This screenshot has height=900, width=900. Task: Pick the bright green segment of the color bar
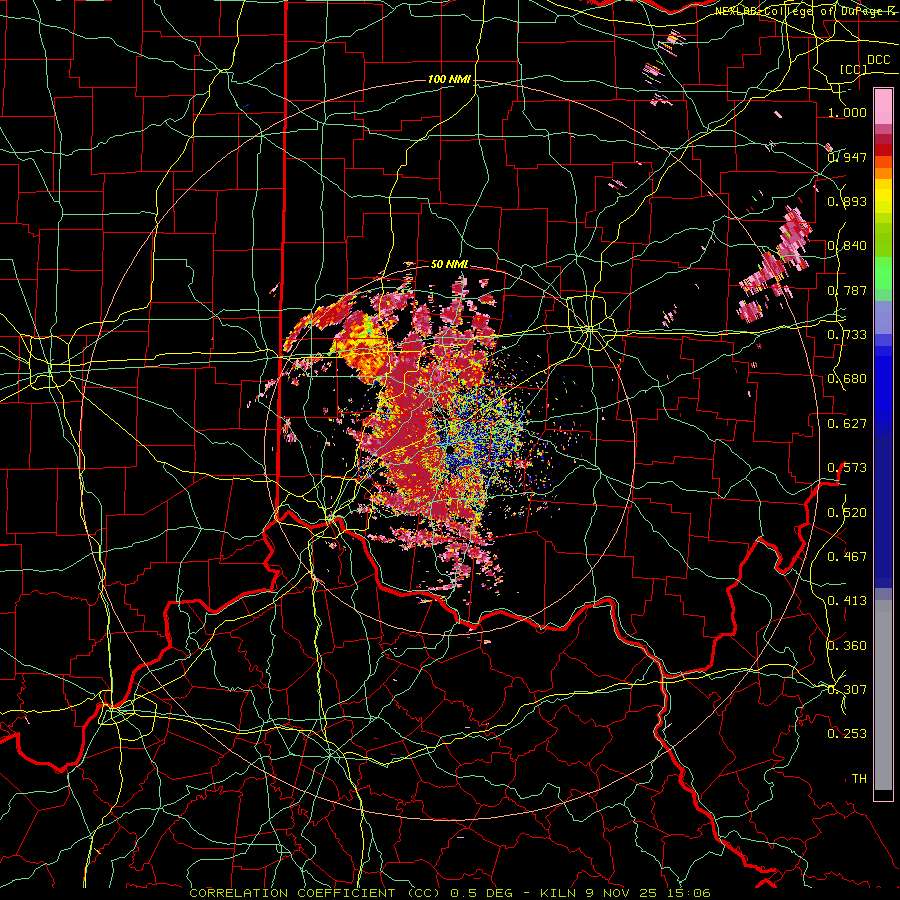click(883, 273)
